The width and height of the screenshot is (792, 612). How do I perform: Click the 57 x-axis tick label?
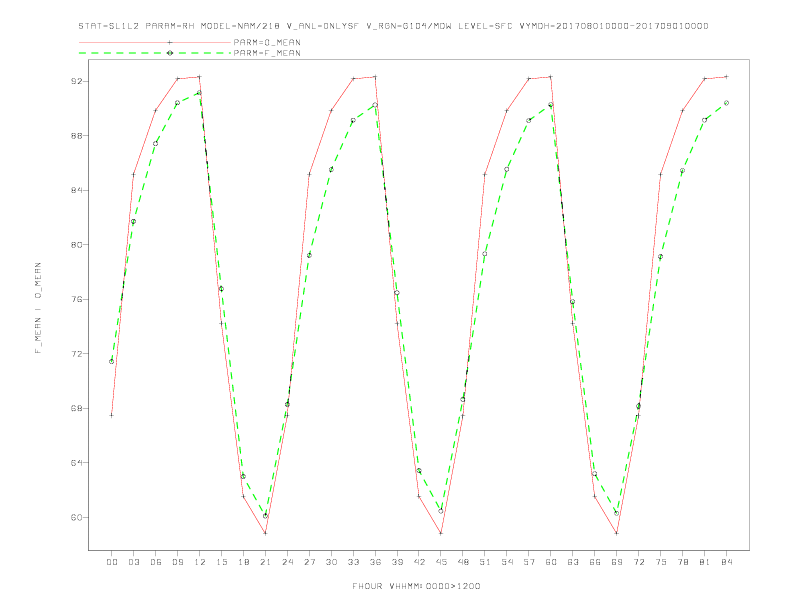coord(529,562)
